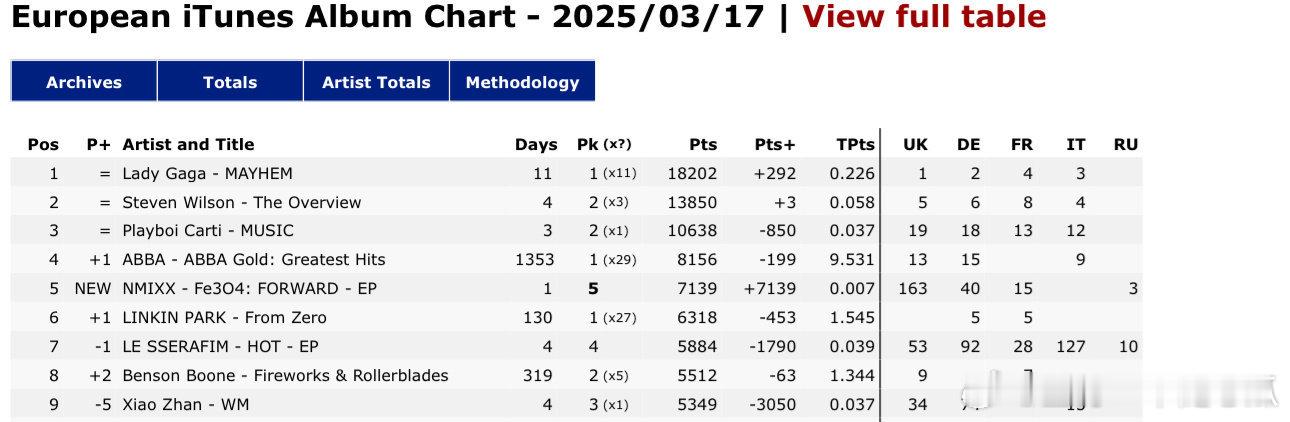Select the Steven Wilson - The Overview entry
Image resolution: width=1290 pixels, height=422 pixels.
coord(241,202)
